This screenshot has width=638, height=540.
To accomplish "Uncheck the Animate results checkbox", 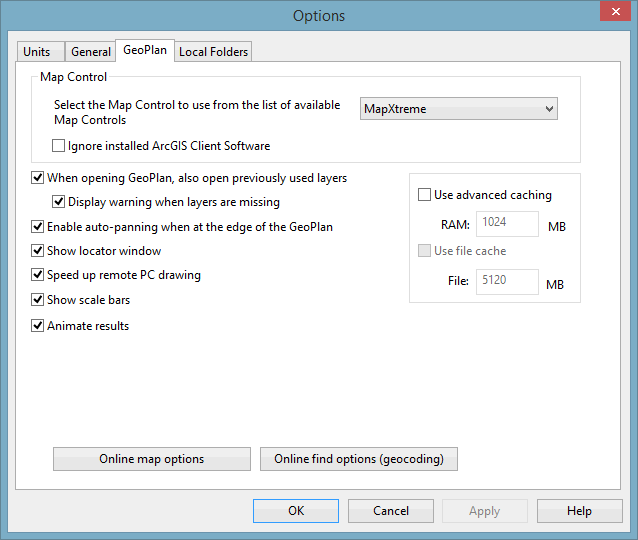I will (38, 326).
